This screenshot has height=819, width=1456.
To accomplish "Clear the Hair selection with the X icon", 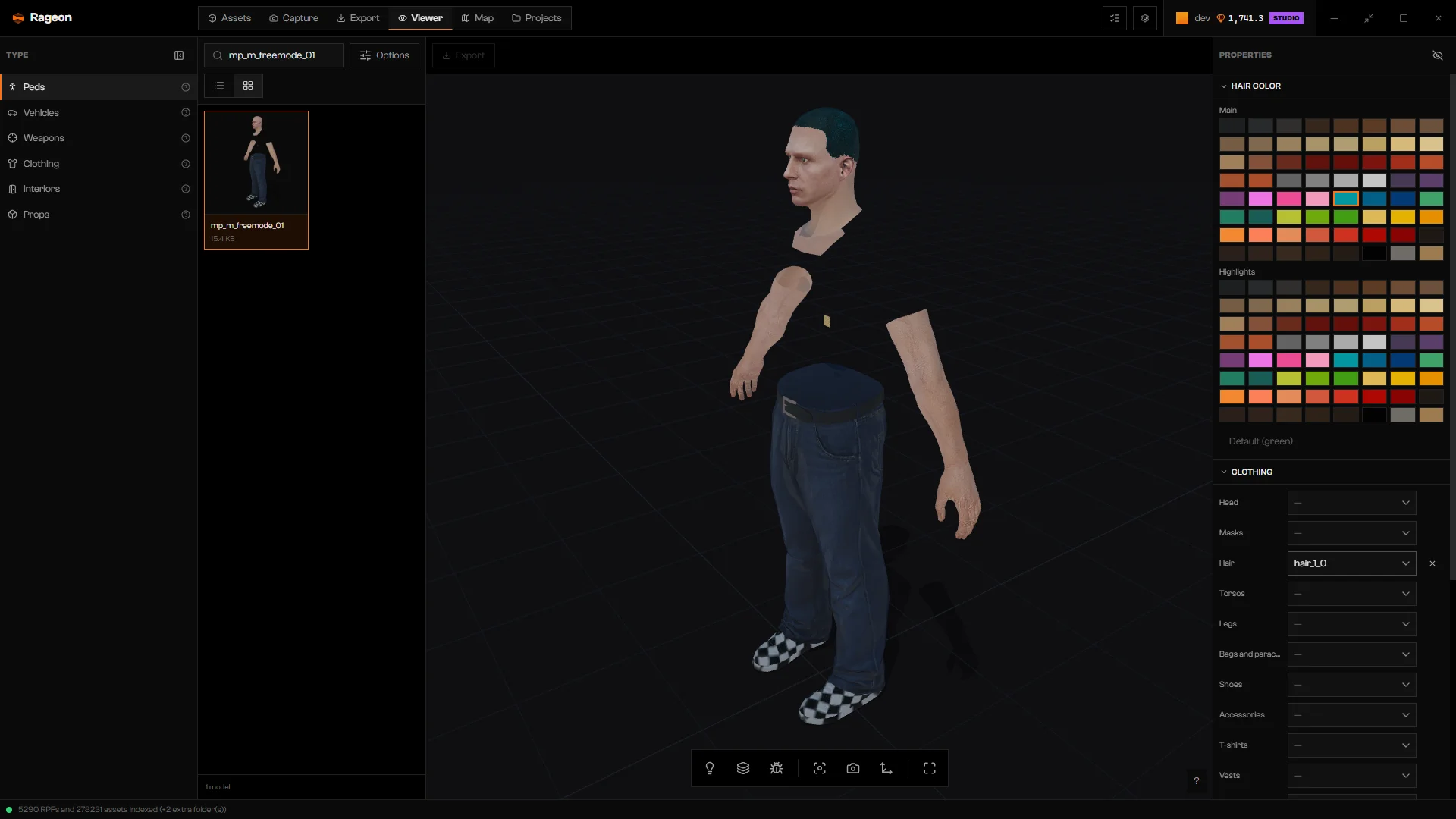I will point(1432,563).
